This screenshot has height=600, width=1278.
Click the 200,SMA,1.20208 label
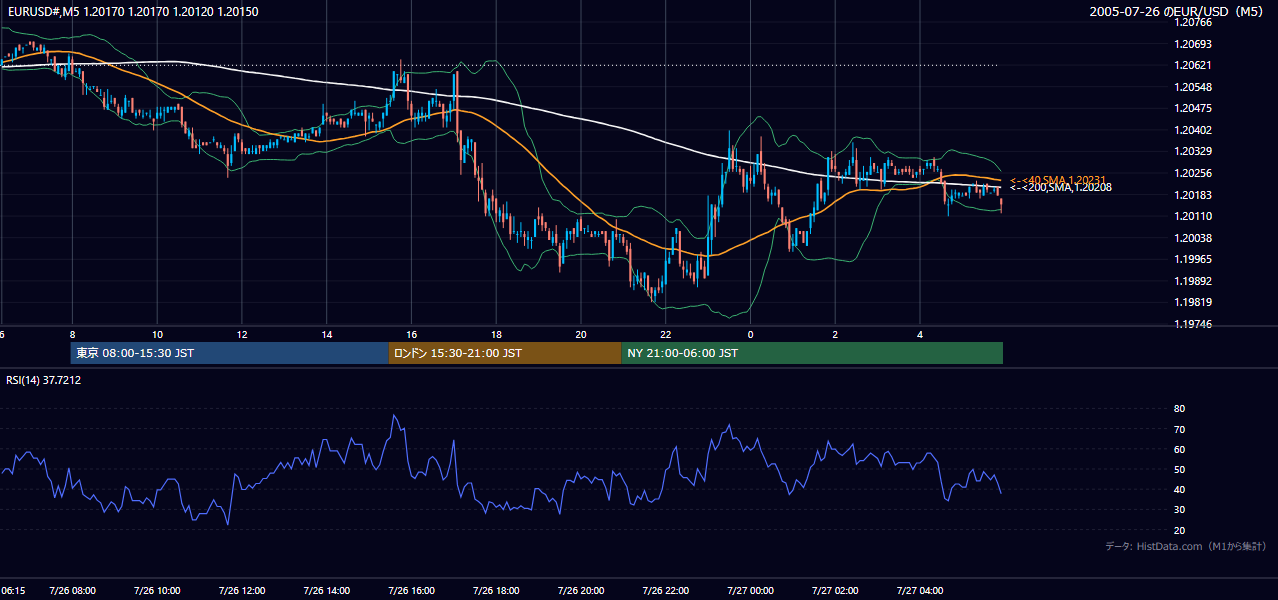(1060, 188)
